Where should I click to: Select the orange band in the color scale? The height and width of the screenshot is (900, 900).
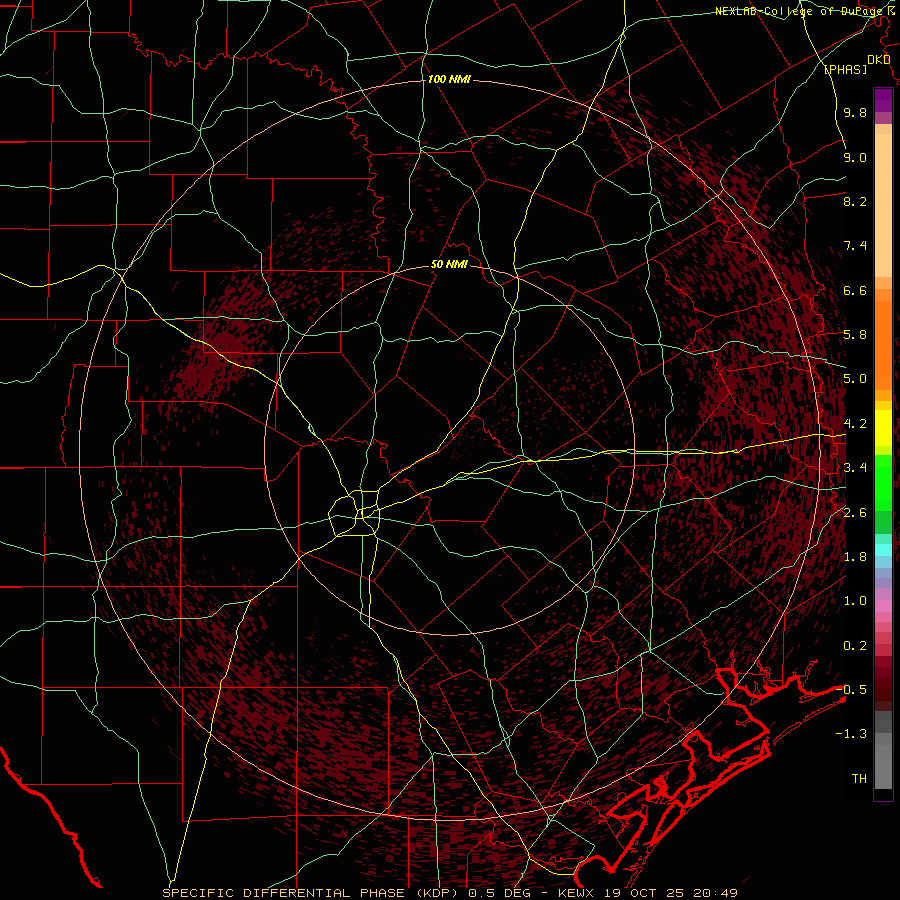(883, 346)
